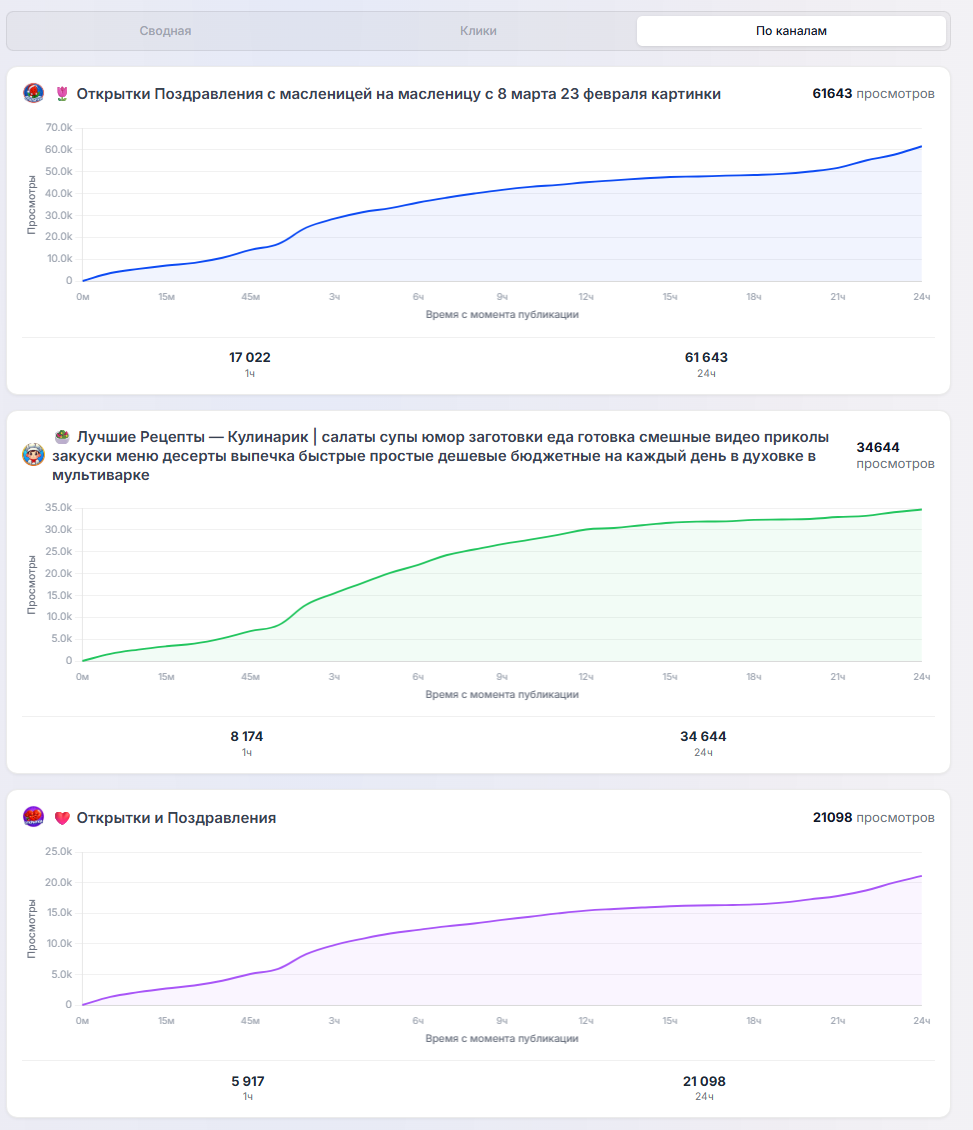
Task: Open the Лучшие Рецепты — Кулинарик channel title
Action: 440,455
